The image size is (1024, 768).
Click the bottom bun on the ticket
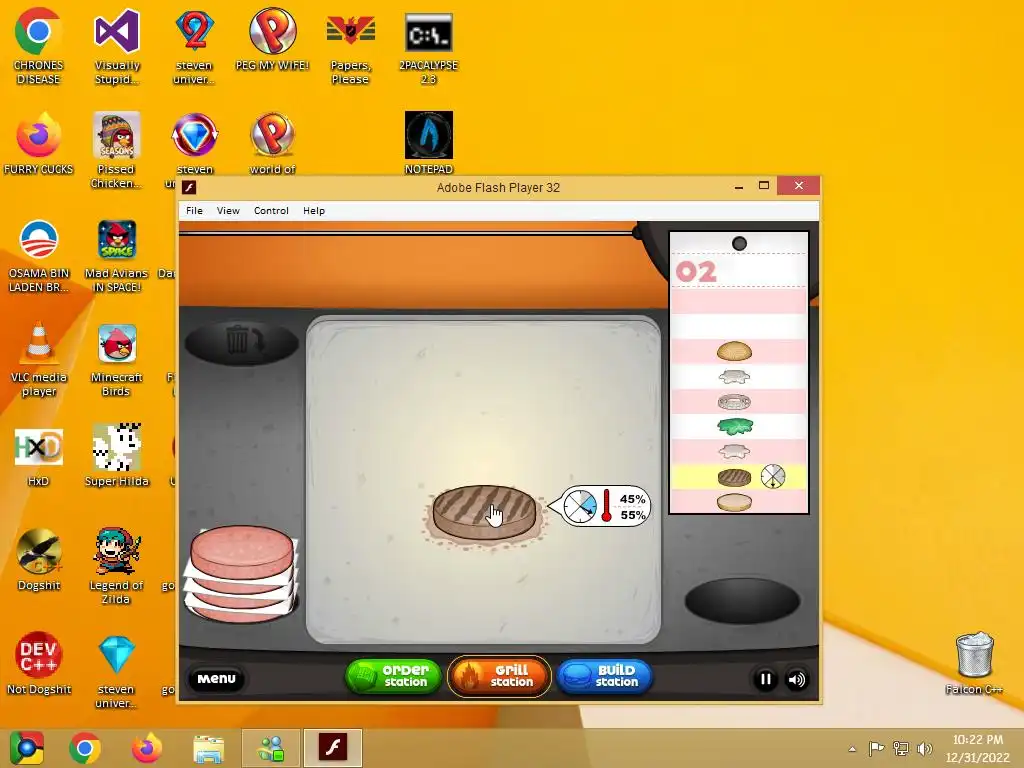734,502
